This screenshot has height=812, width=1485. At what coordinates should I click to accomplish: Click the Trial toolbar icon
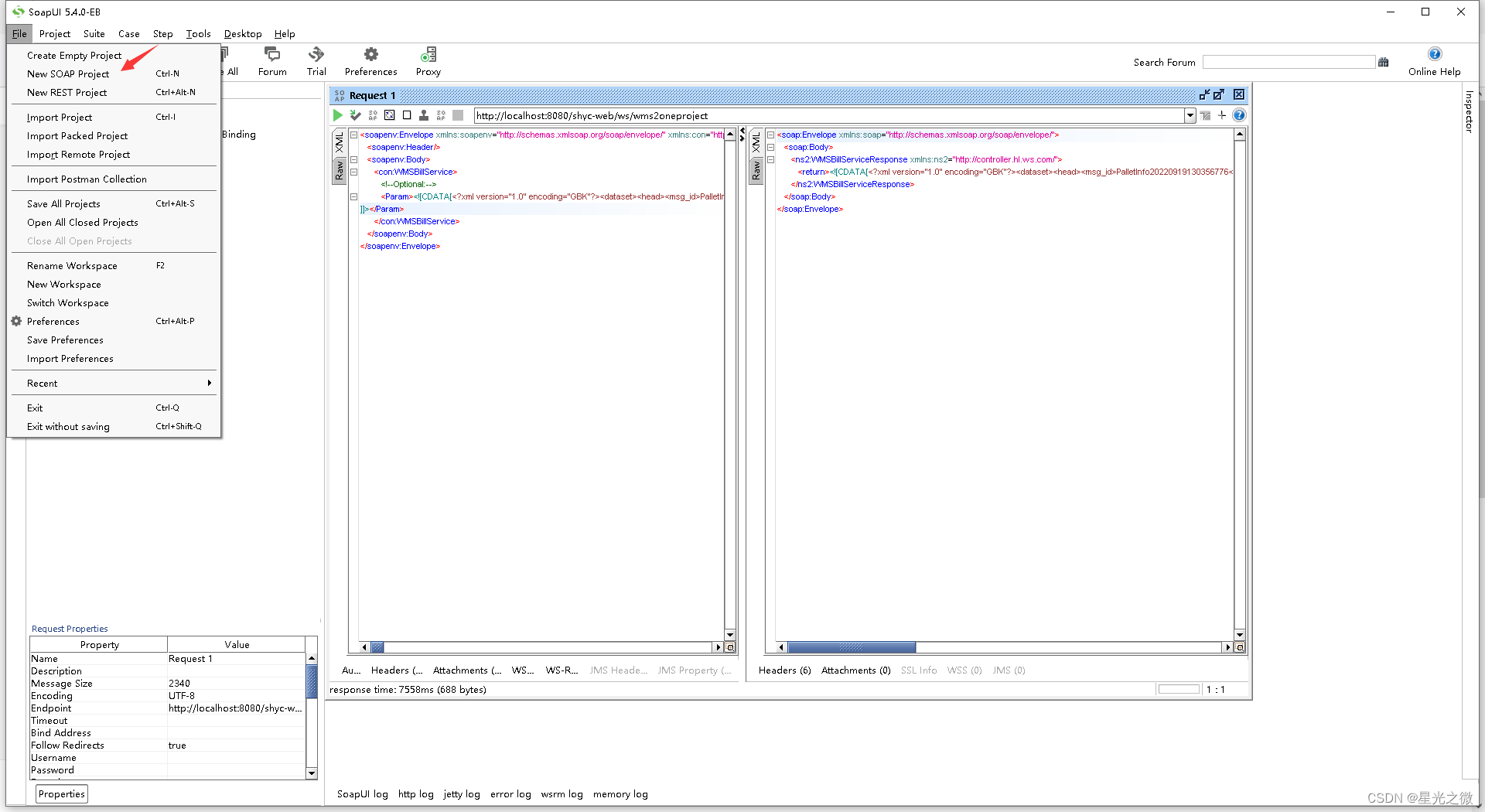click(316, 61)
